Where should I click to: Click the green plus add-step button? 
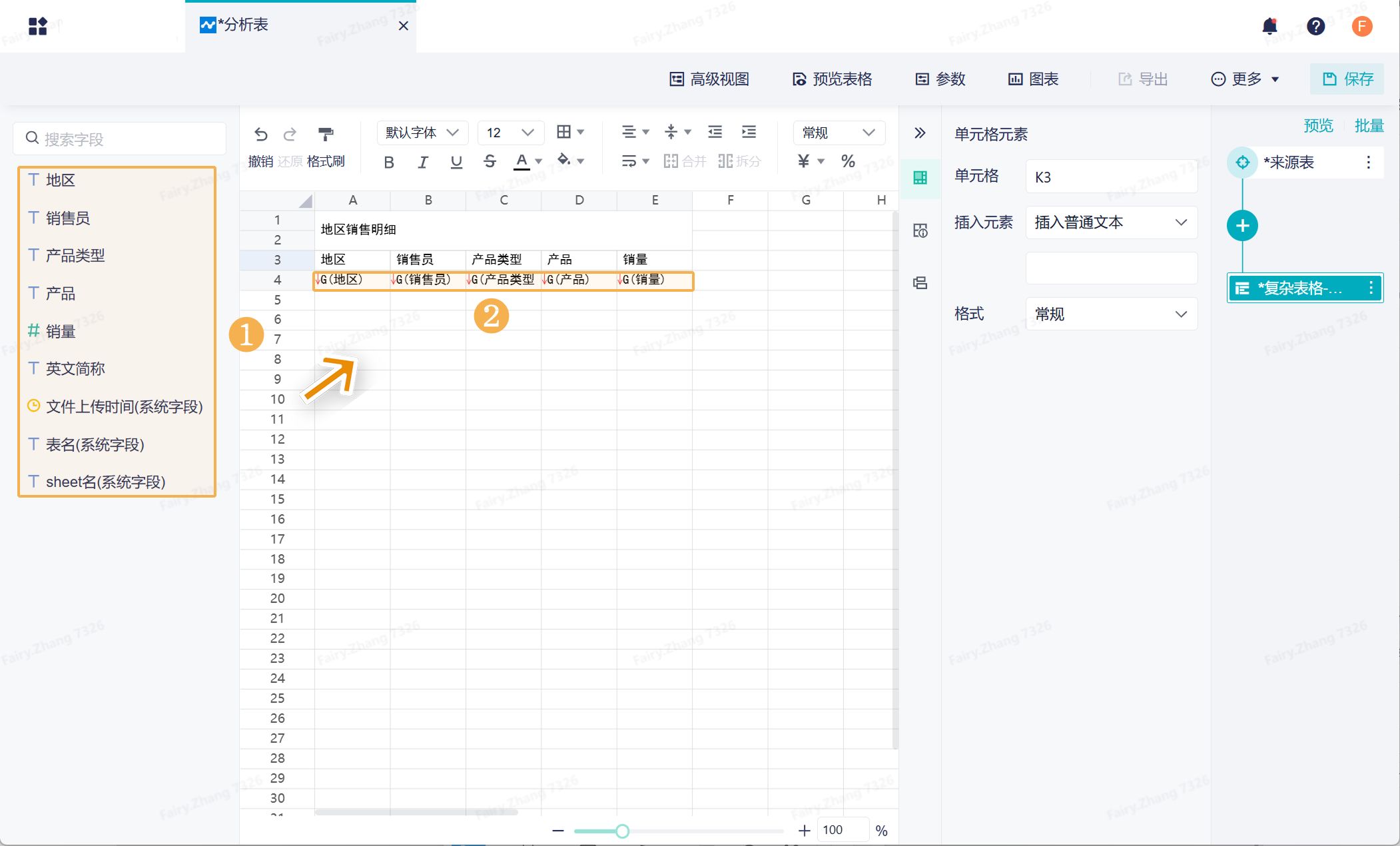[x=1242, y=226]
